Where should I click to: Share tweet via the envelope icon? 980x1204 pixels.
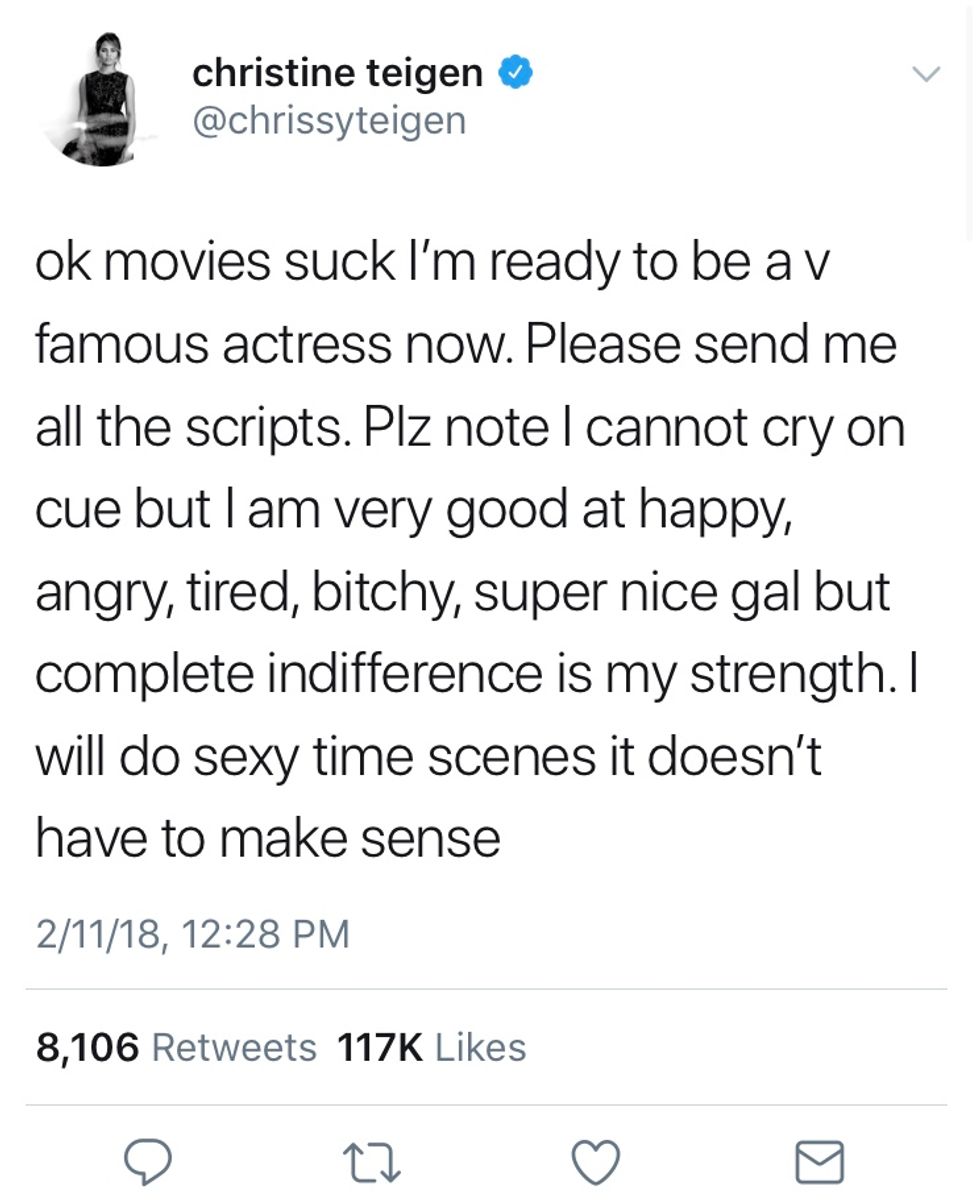819,1162
